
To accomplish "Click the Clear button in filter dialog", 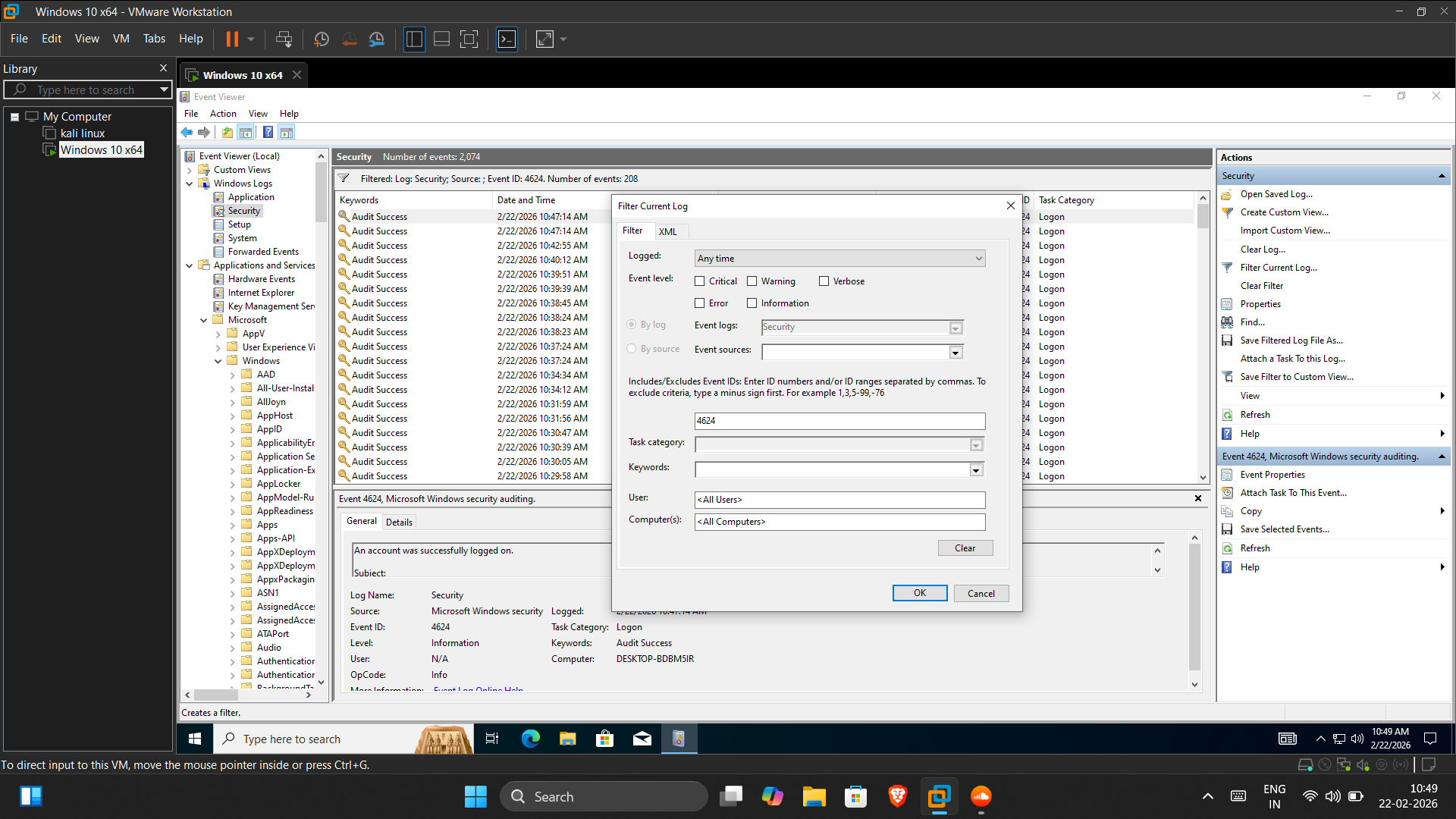I will (x=965, y=548).
